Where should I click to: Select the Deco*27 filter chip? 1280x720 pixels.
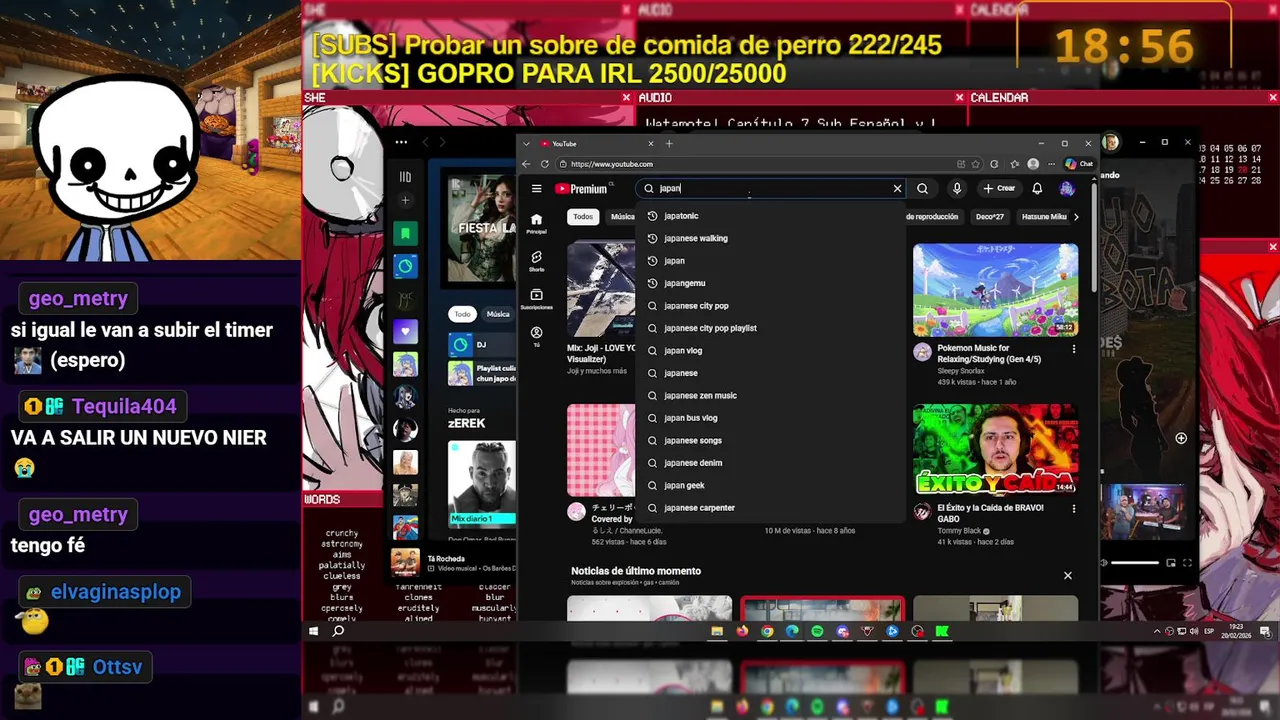pos(990,216)
